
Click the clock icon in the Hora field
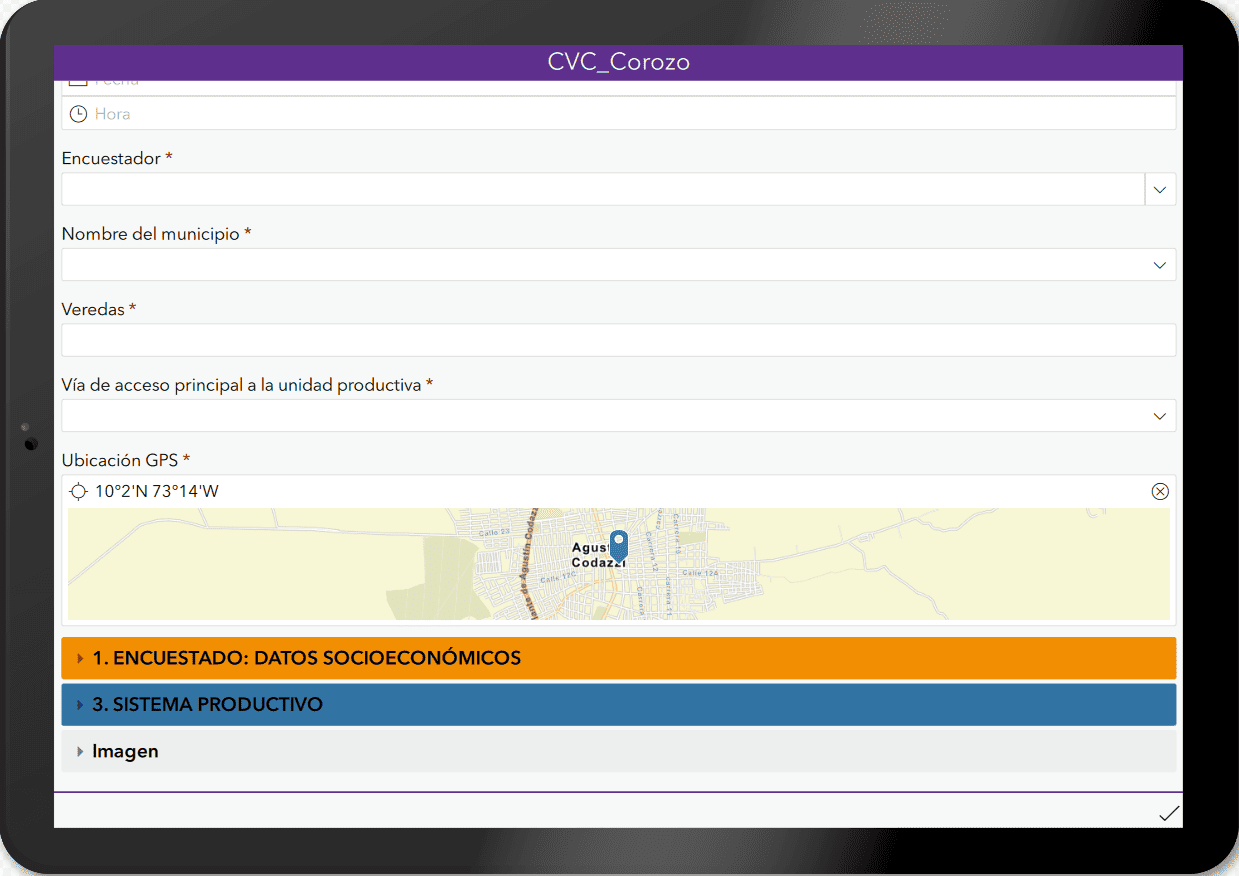(78, 114)
